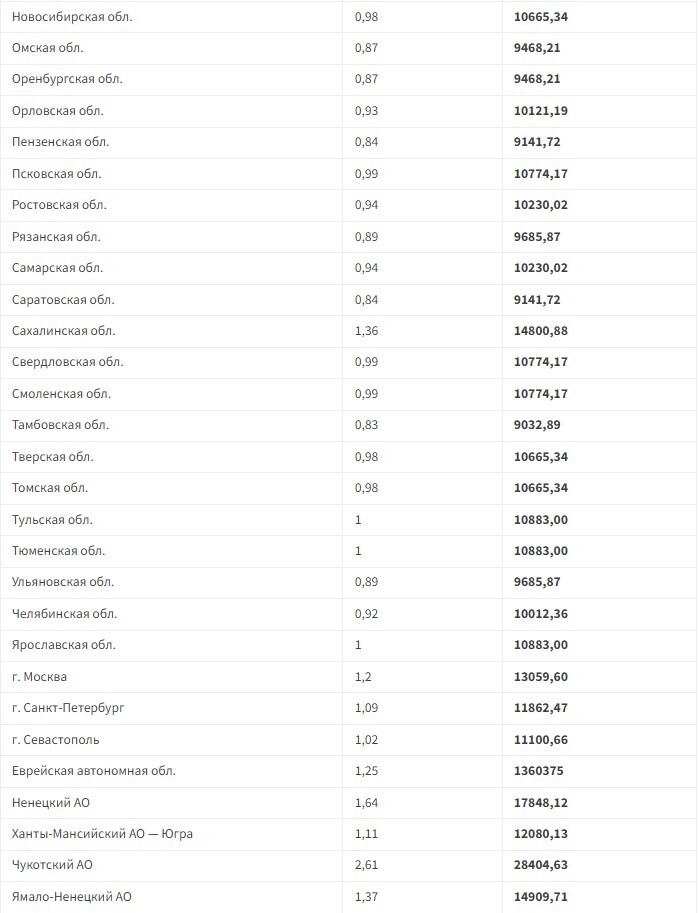This screenshot has width=698, height=913.
Task: Click the г. Санкт-Петербург cell
Action: click(x=68, y=708)
